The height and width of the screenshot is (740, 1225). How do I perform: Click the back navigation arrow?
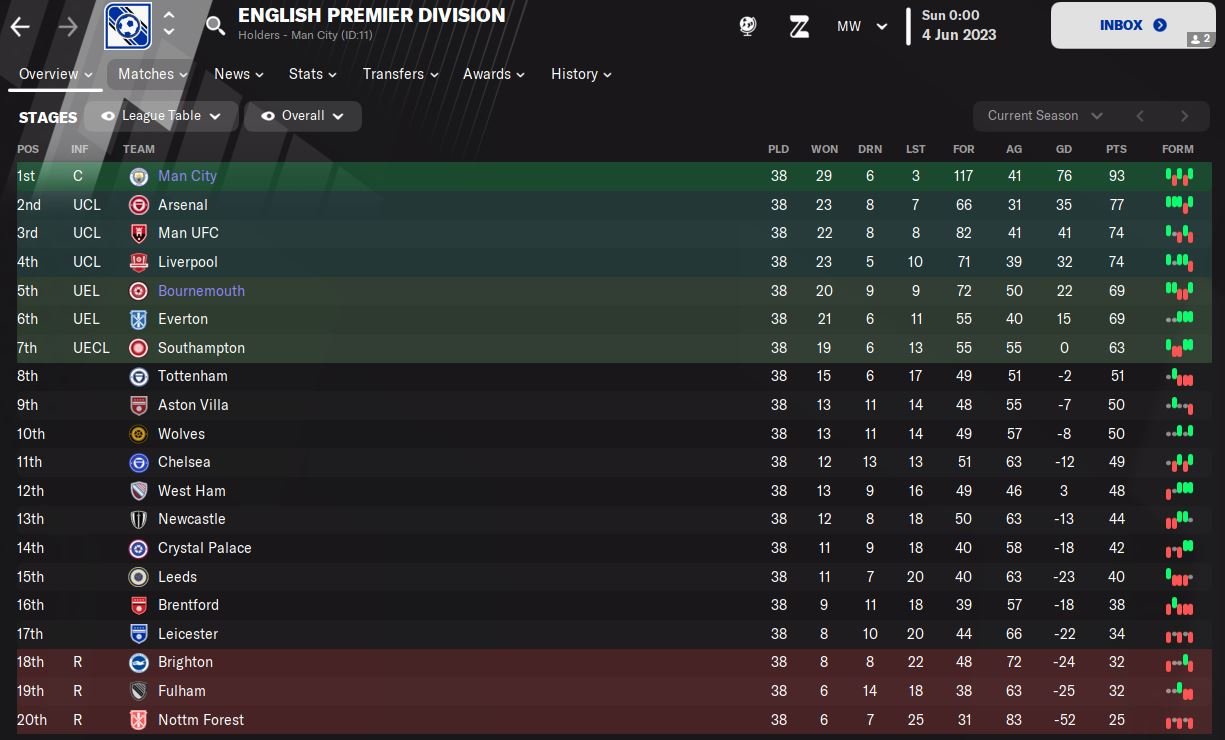click(20, 27)
